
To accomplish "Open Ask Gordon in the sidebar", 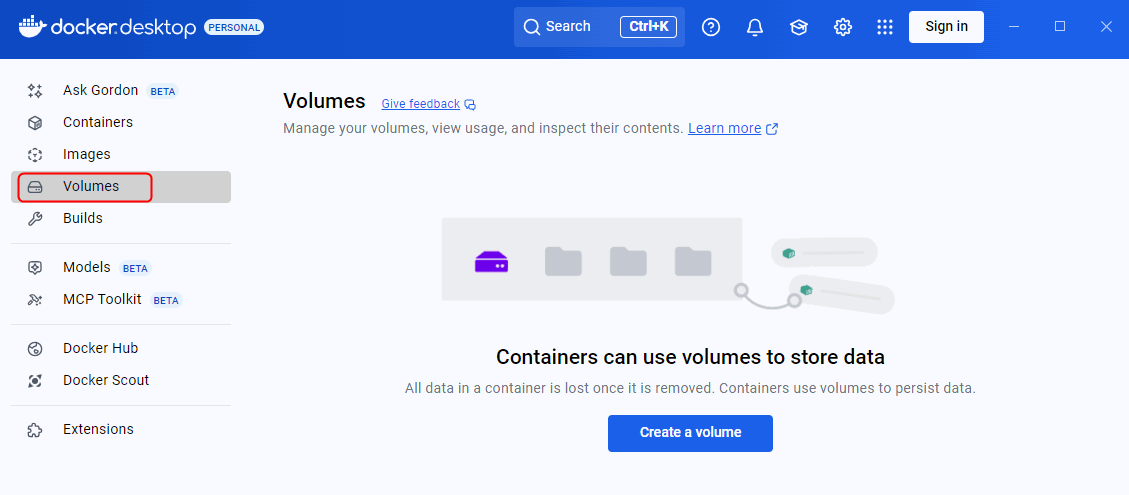I will click(x=100, y=91).
